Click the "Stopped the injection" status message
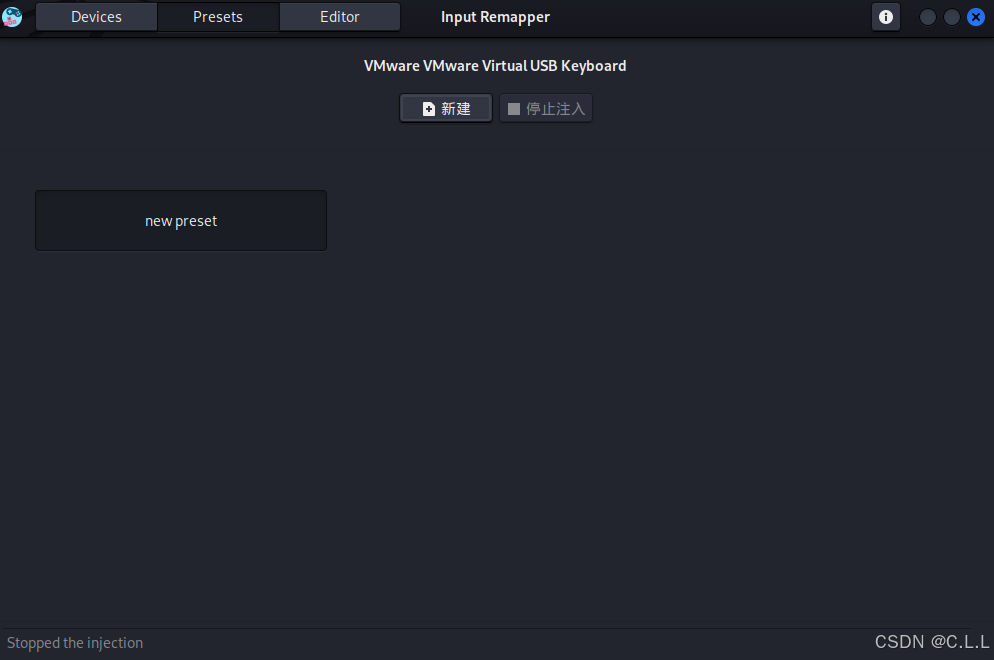The width and height of the screenshot is (994, 660). (75, 643)
